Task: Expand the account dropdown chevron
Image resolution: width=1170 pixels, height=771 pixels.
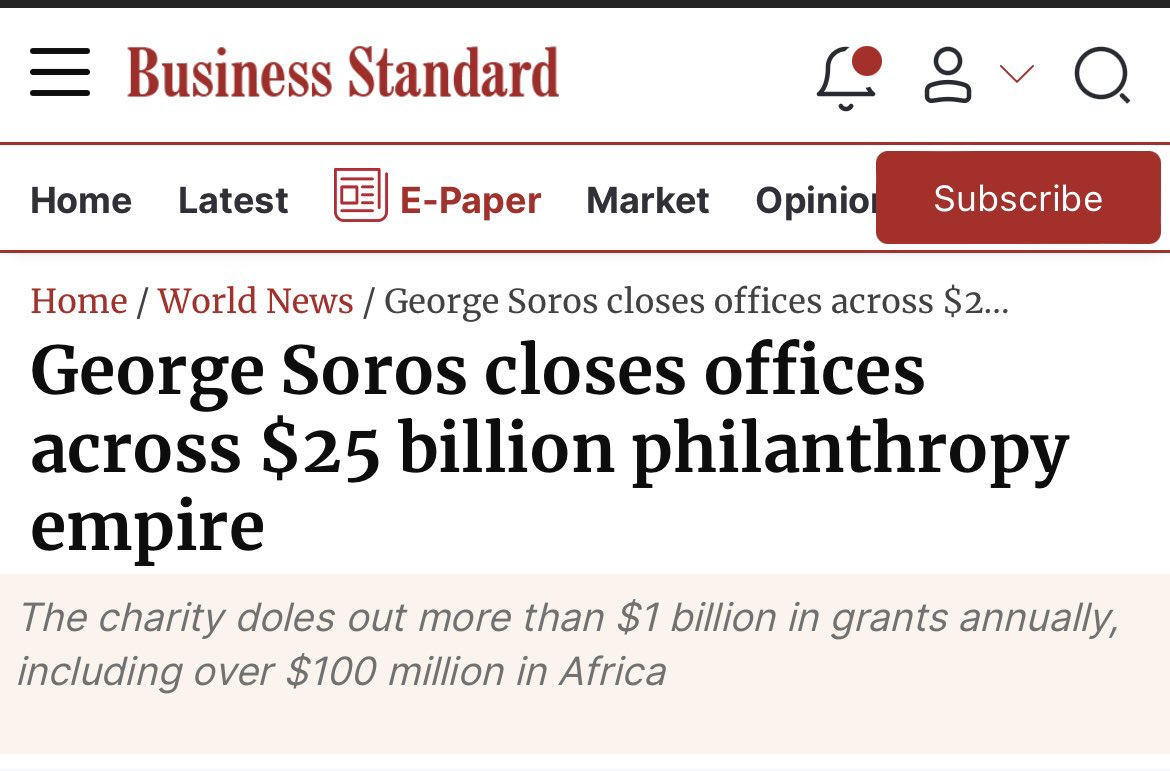Action: (1016, 74)
